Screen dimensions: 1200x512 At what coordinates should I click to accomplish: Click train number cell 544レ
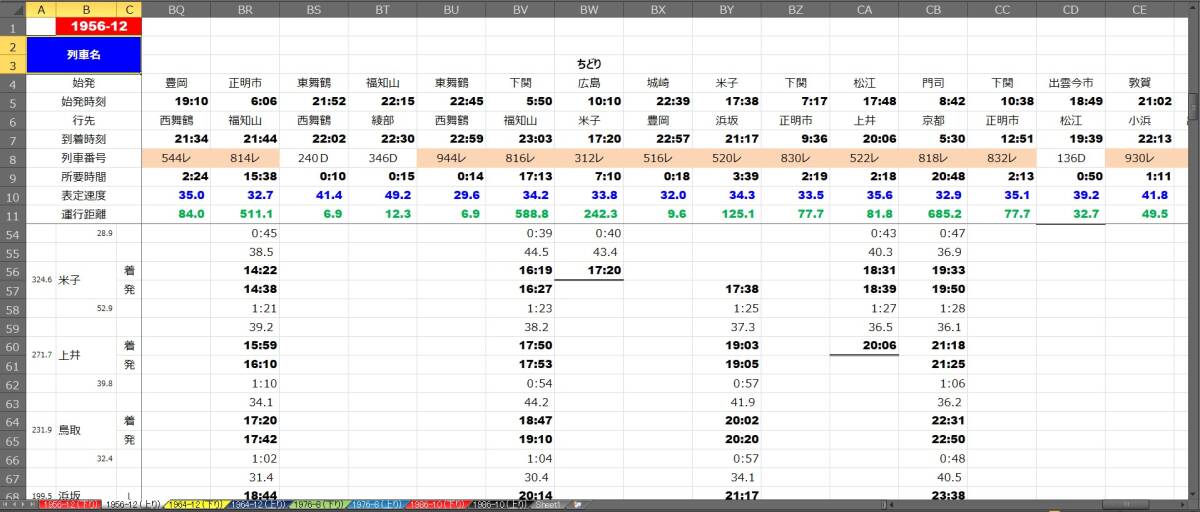tap(176, 158)
